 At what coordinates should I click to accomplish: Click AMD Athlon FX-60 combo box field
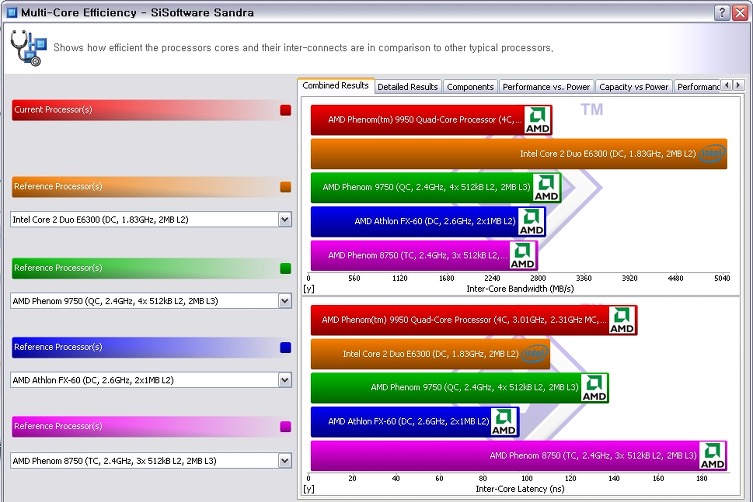[151, 380]
